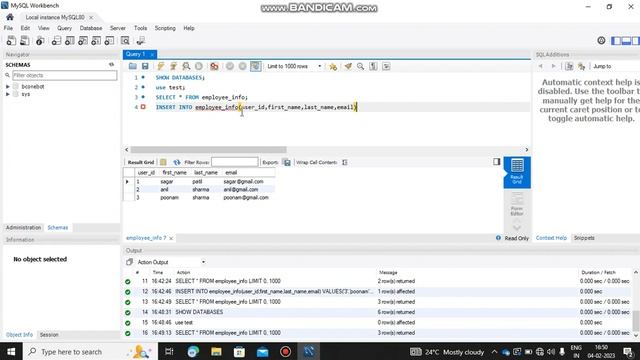
Task: Open Workbench preferences gear icon
Action: (601, 40)
